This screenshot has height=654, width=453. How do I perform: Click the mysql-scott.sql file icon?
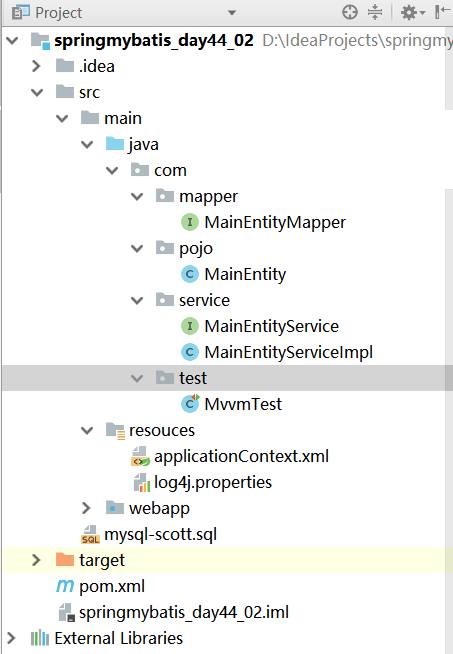[90, 534]
